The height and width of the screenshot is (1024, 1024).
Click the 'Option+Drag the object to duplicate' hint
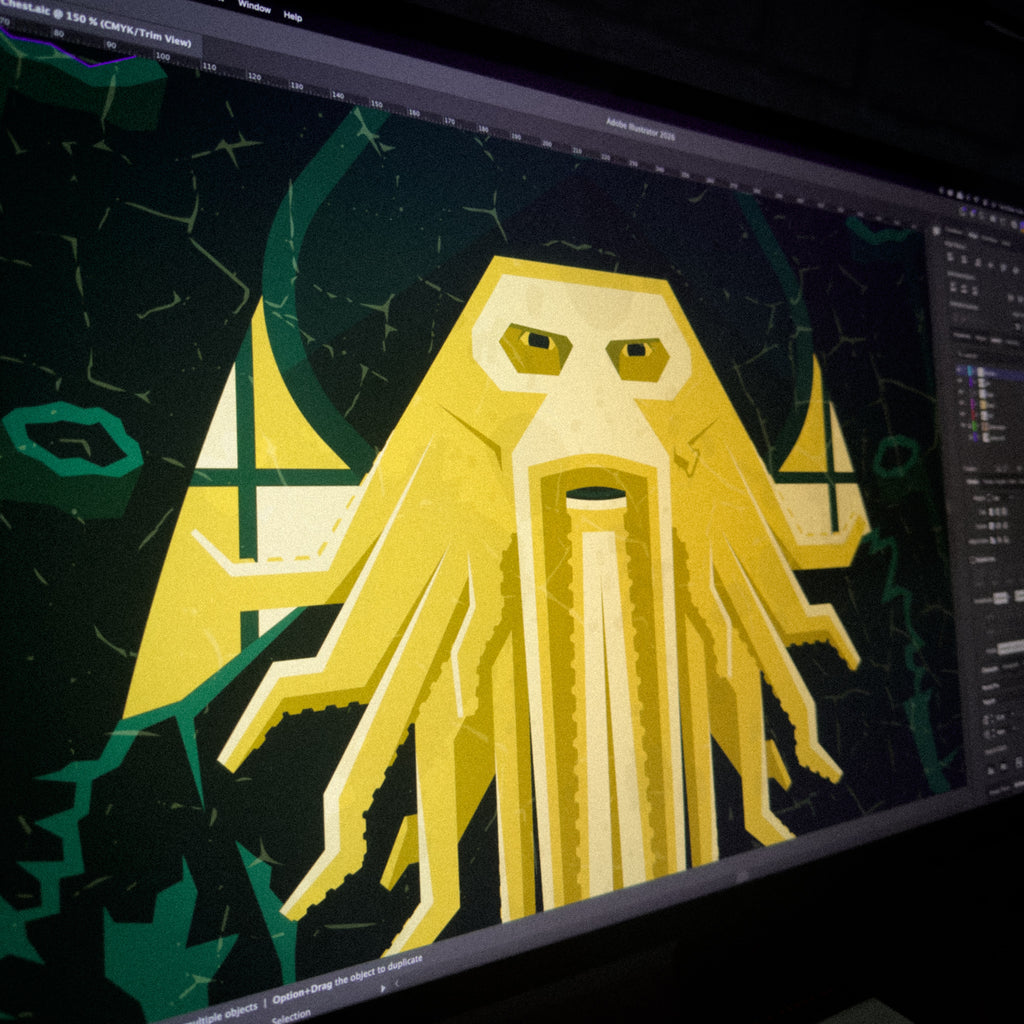(x=347, y=981)
